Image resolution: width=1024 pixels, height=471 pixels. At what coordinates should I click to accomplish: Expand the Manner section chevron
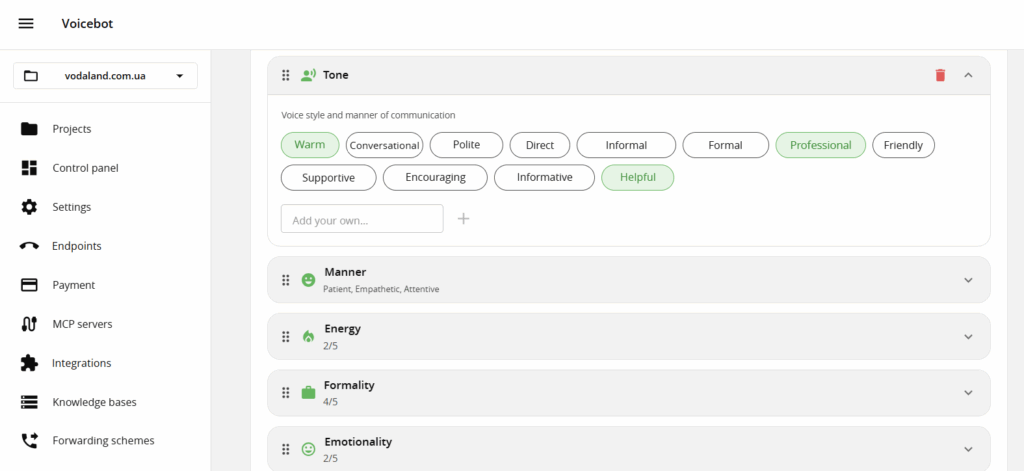[x=968, y=280]
